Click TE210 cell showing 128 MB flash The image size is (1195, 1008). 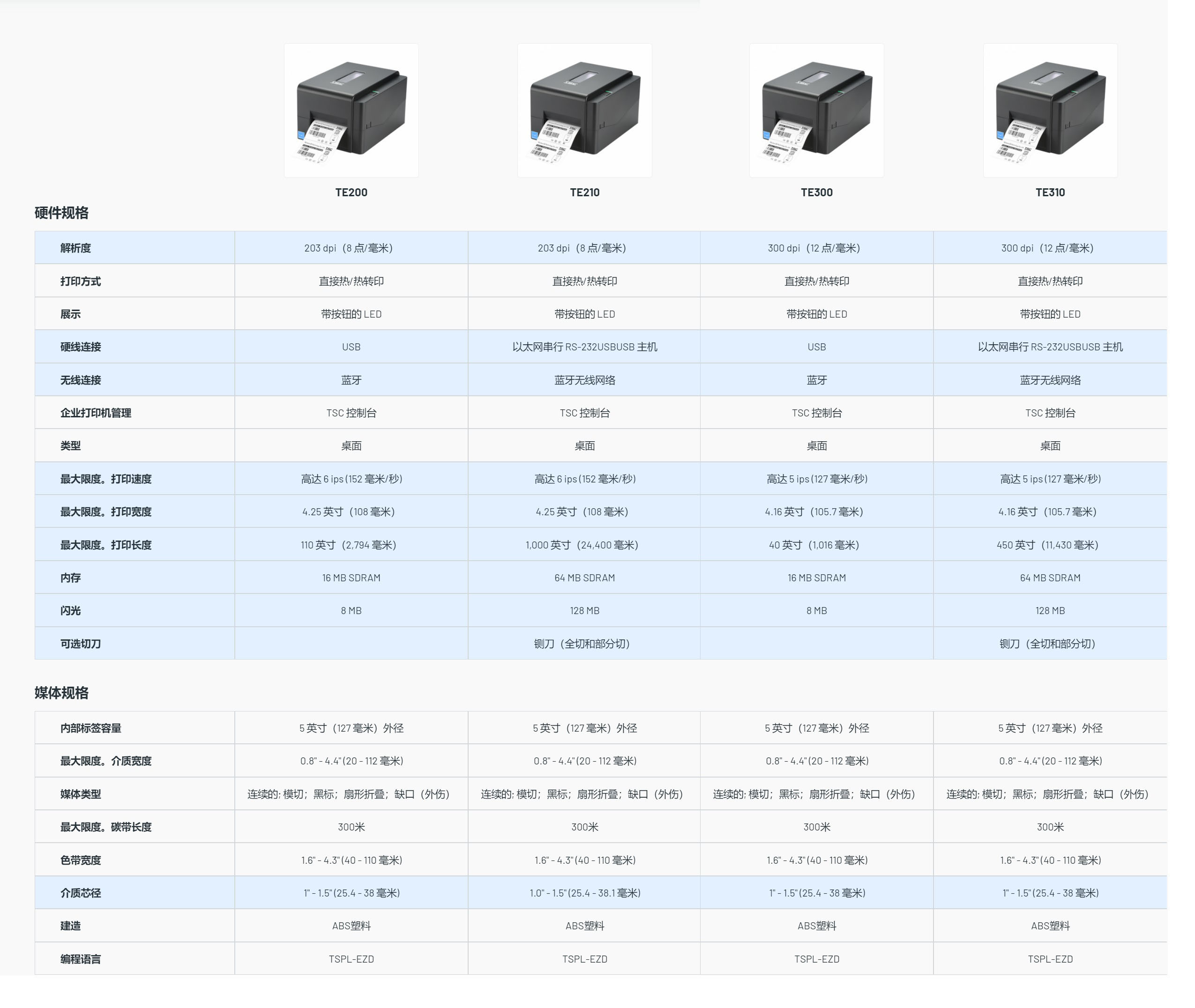pos(584,611)
